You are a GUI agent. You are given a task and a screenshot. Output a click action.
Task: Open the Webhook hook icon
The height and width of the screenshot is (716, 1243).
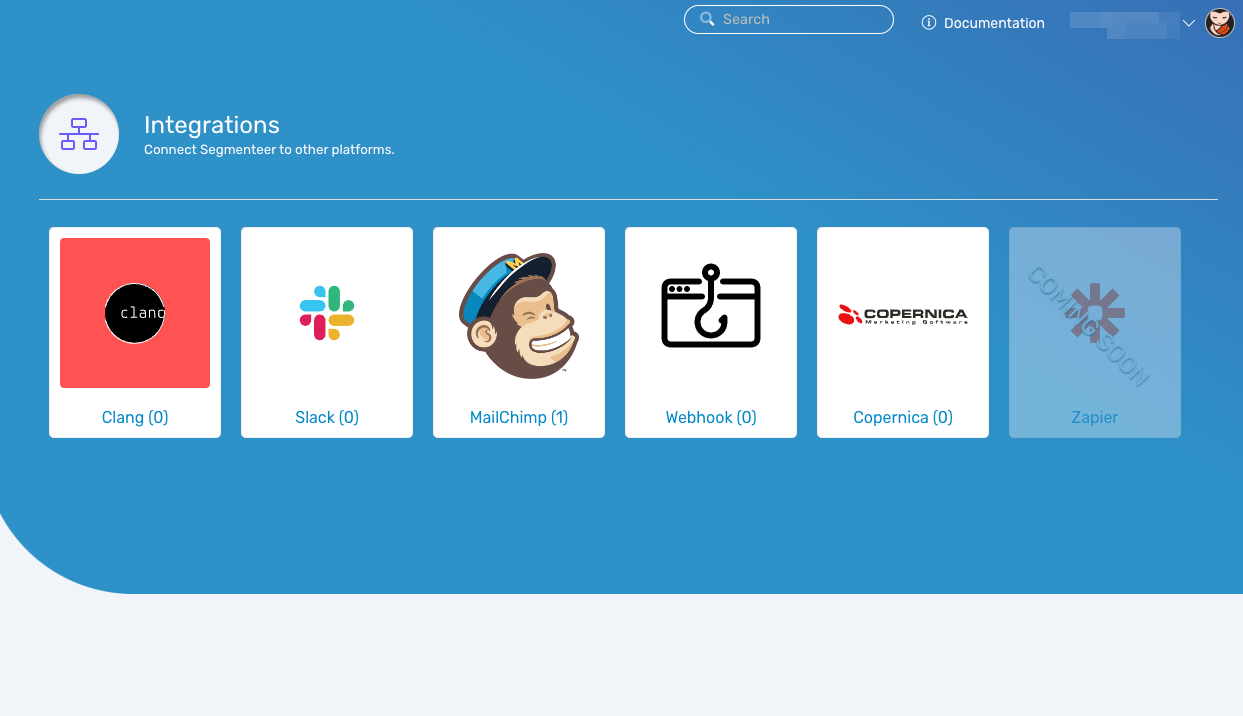pyautogui.click(x=711, y=306)
